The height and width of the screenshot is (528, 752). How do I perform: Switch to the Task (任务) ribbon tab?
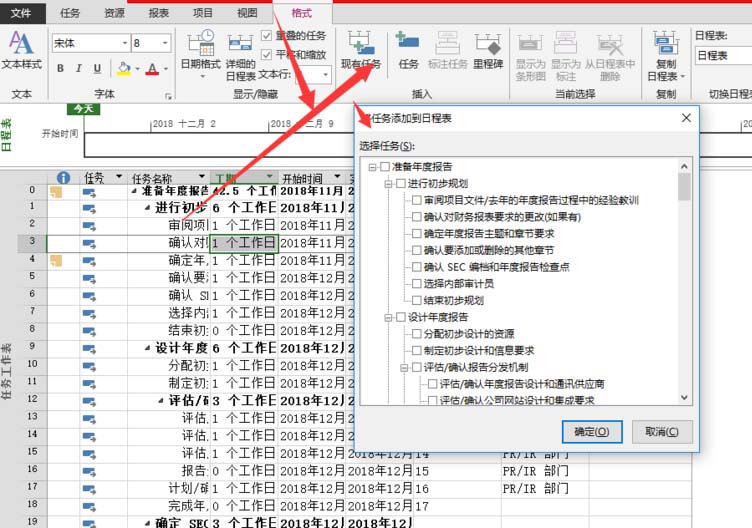[x=70, y=13]
